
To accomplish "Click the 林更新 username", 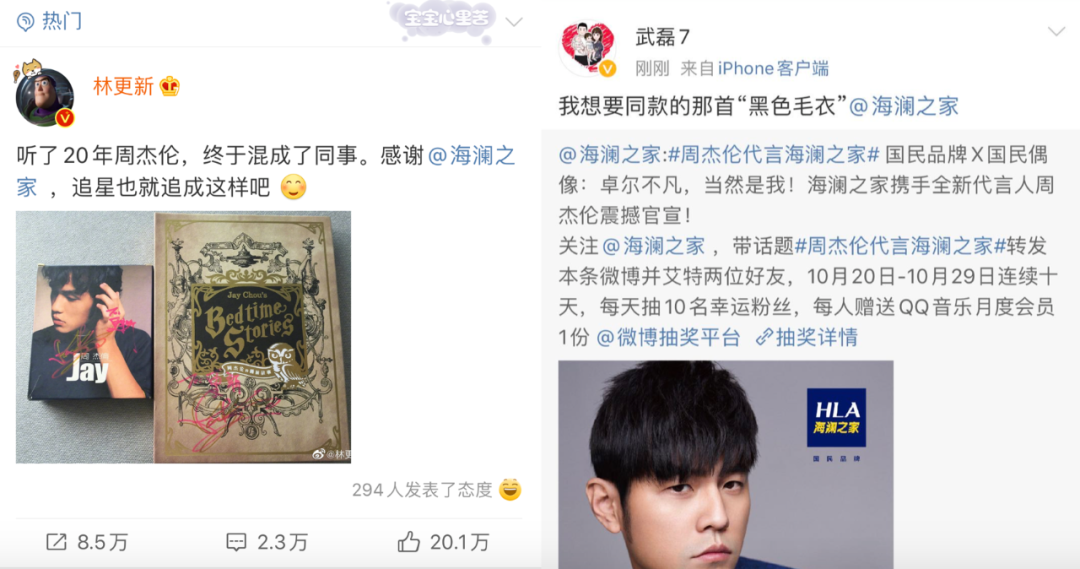I will tap(123, 86).
